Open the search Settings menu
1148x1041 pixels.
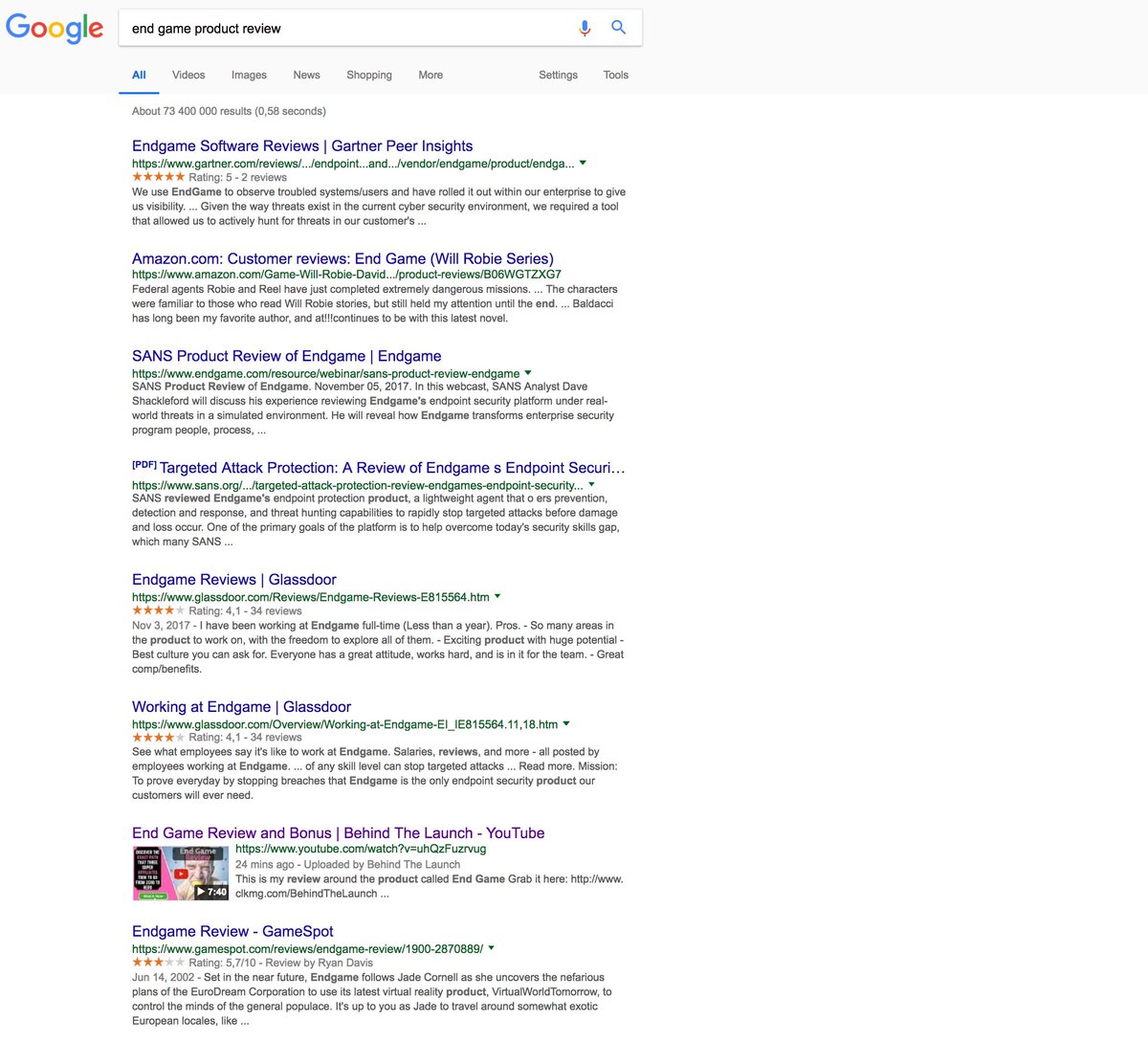click(558, 75)
